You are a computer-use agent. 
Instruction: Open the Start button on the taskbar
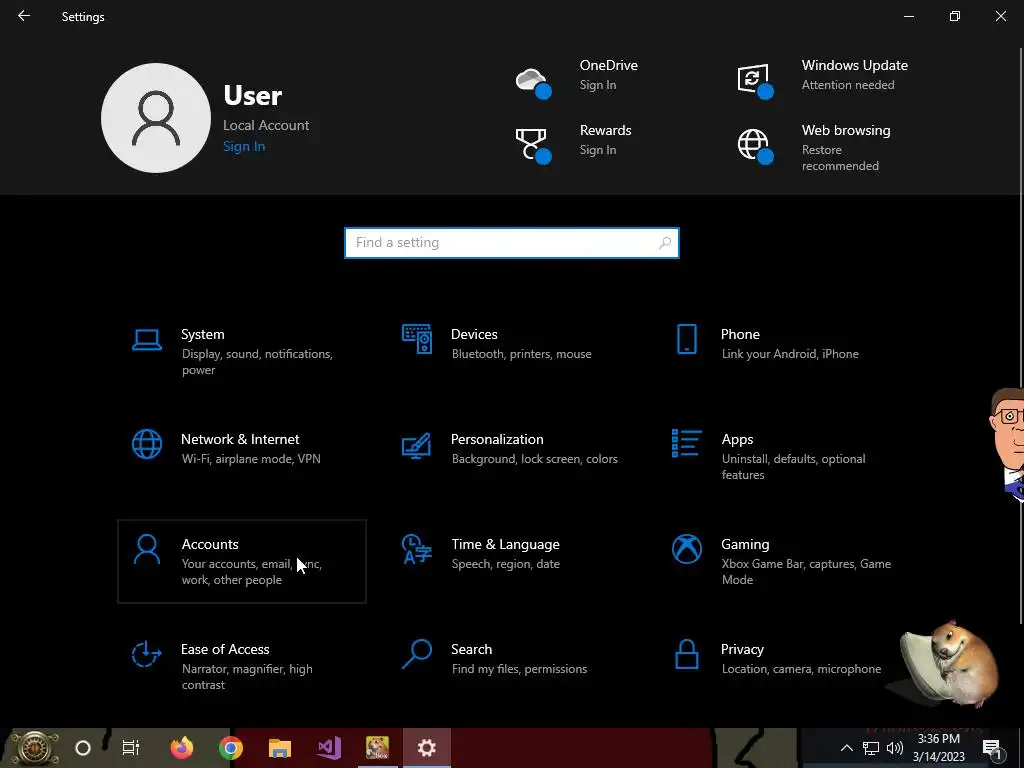coord(33,748)
